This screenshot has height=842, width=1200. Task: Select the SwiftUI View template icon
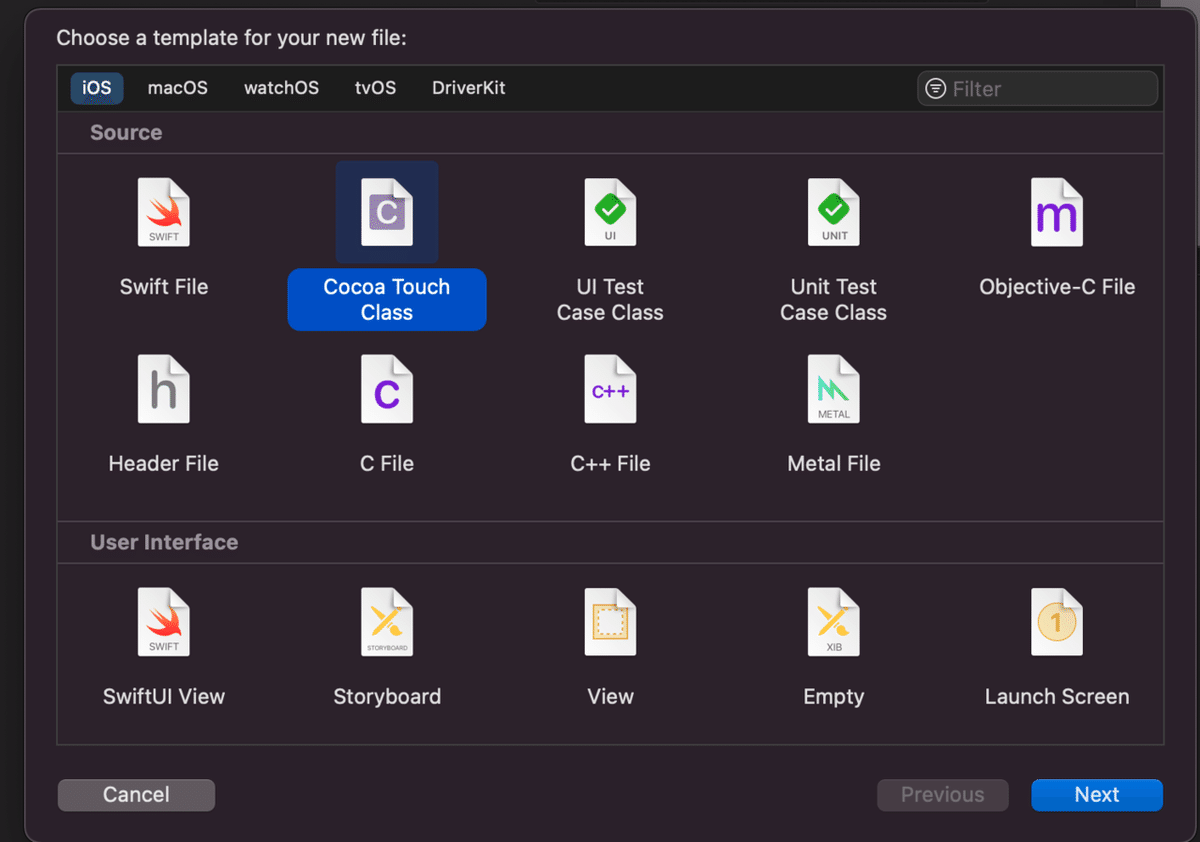pyautogui.click(x=164, y=622)
